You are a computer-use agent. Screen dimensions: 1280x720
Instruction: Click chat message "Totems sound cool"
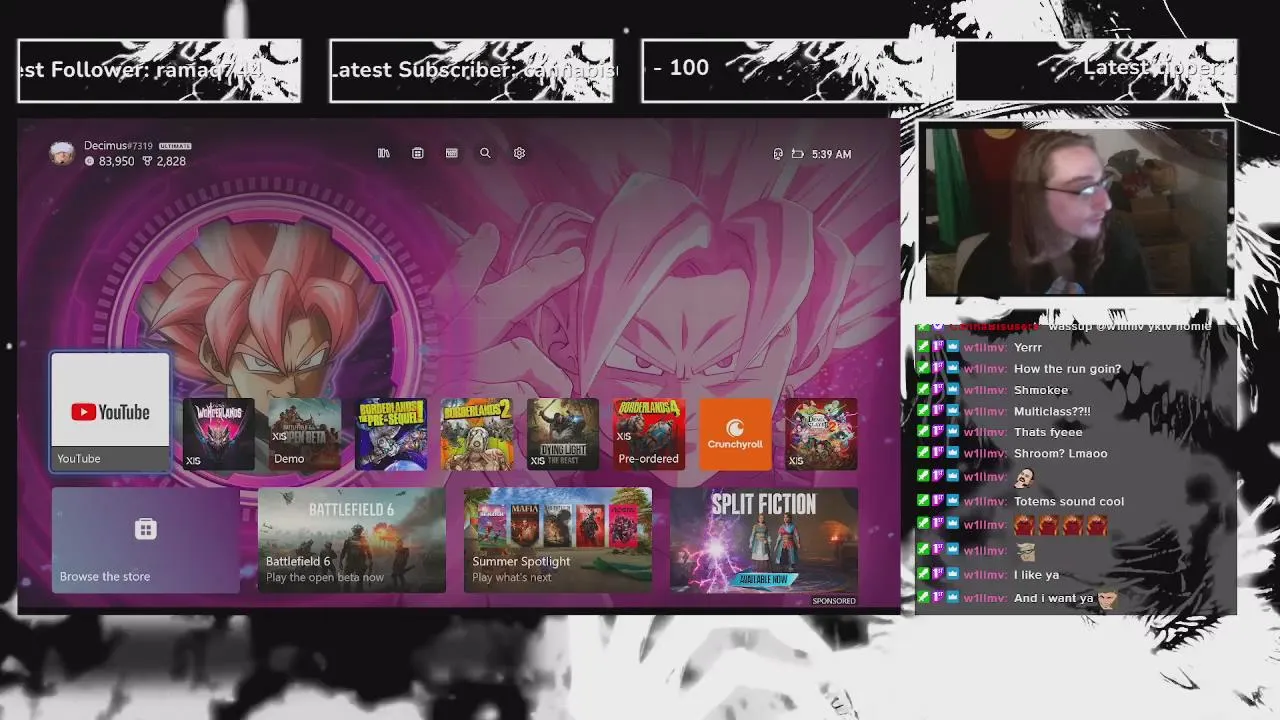pos(1069,501)
